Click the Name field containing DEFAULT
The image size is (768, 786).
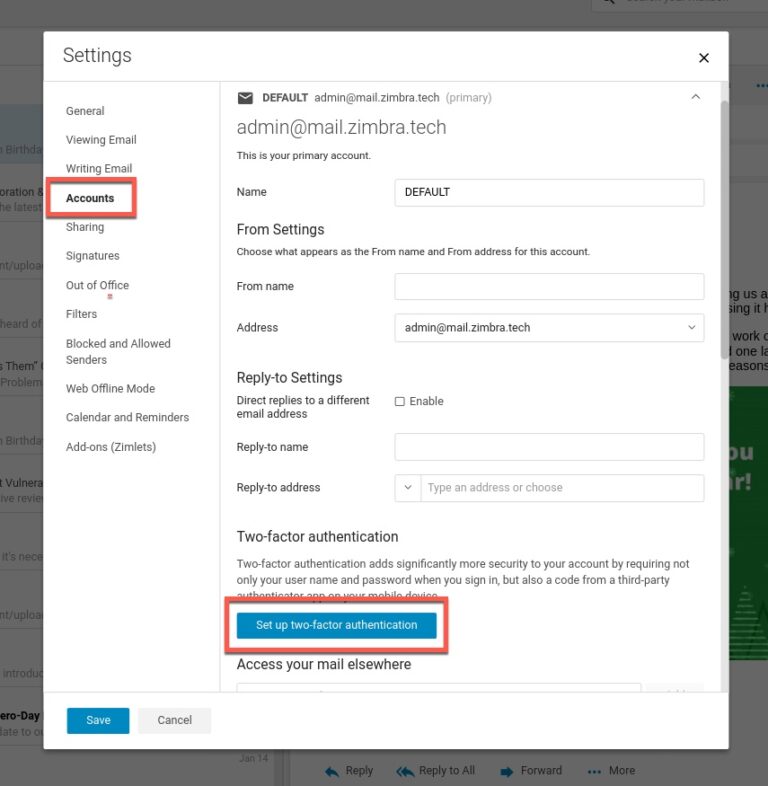549,192
